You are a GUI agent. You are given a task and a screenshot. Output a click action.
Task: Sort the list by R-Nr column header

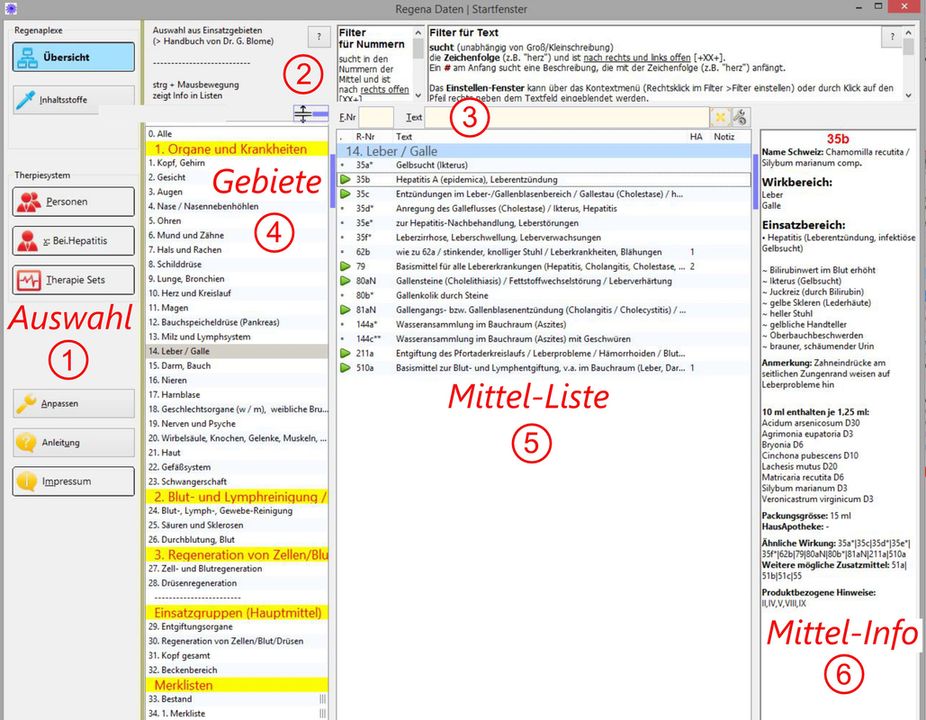[x=365, y=136]
